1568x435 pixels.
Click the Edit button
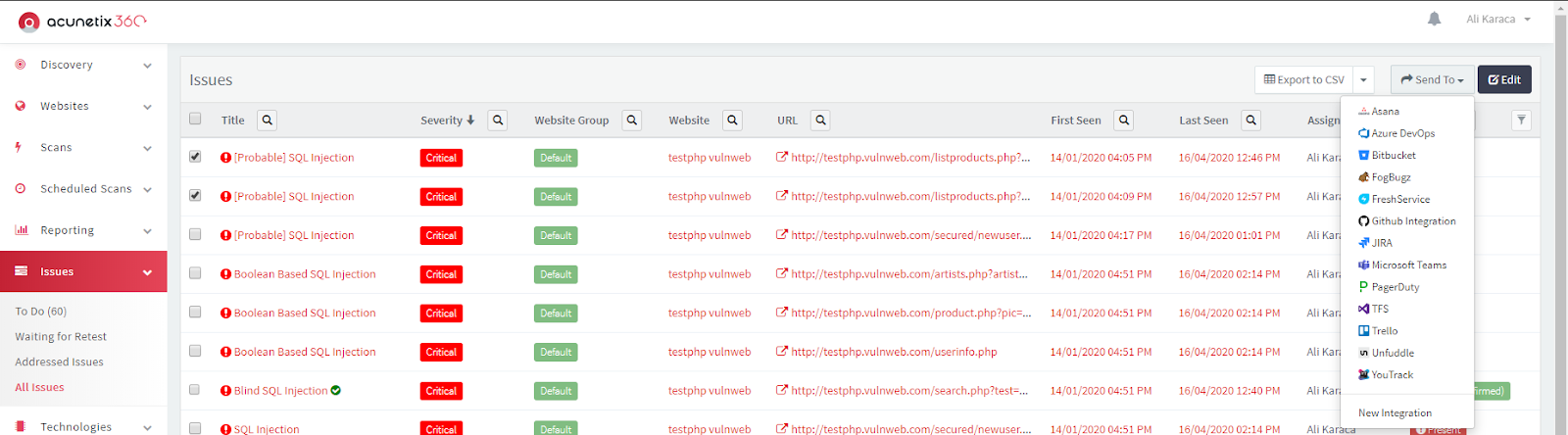tap(1504, 79)
